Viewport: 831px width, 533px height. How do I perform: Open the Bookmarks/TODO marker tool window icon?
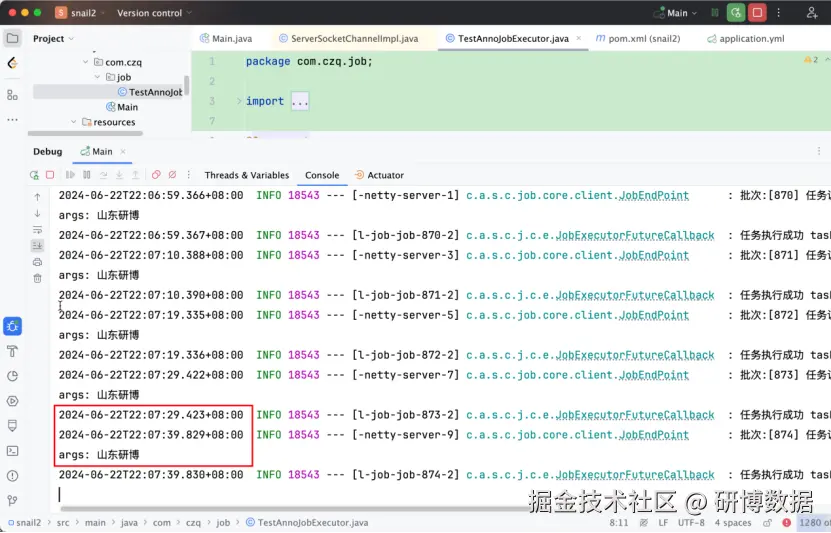tap(12, 426)
